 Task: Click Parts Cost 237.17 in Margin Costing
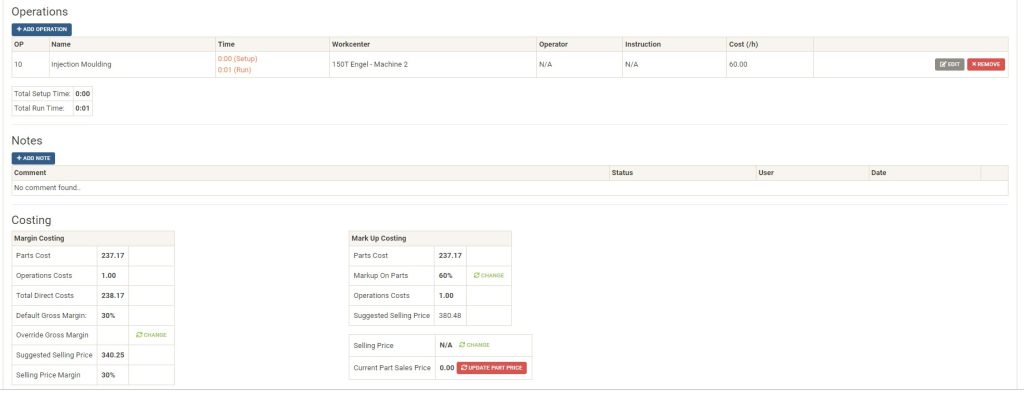tap(113, 256)
